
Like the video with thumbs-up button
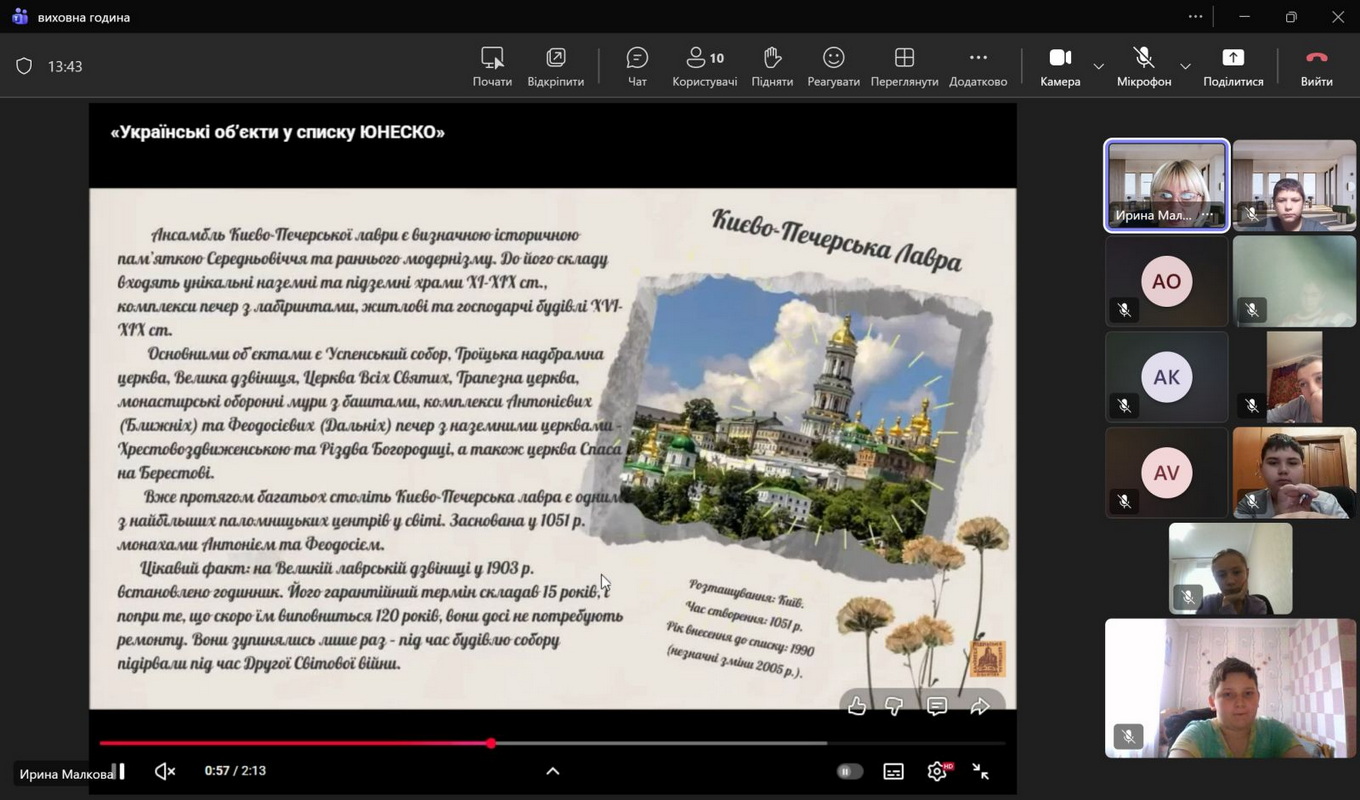857,707
